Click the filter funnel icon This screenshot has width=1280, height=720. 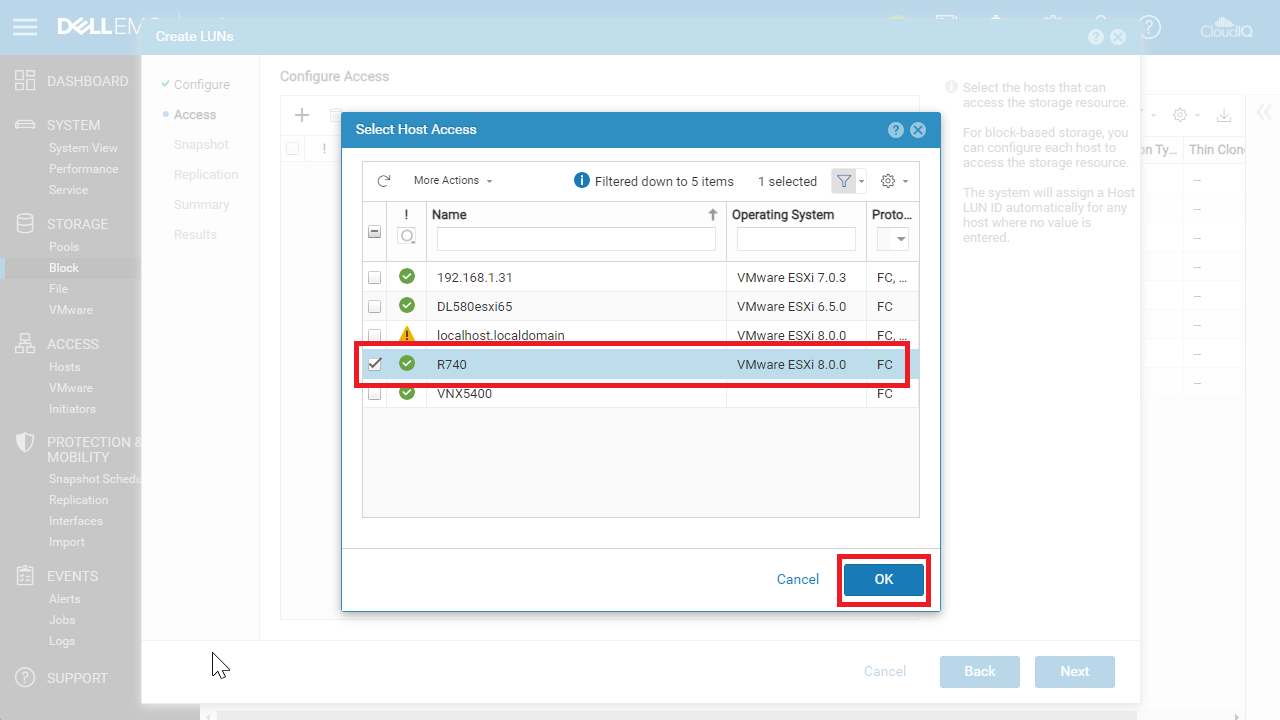844,181
